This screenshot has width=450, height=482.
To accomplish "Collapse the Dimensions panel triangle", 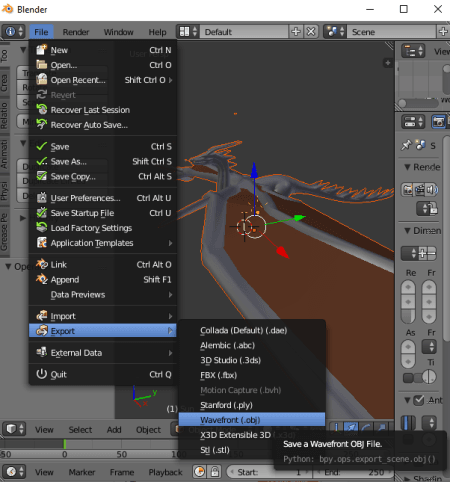I will pyautogui.click(x=407, y=231).
